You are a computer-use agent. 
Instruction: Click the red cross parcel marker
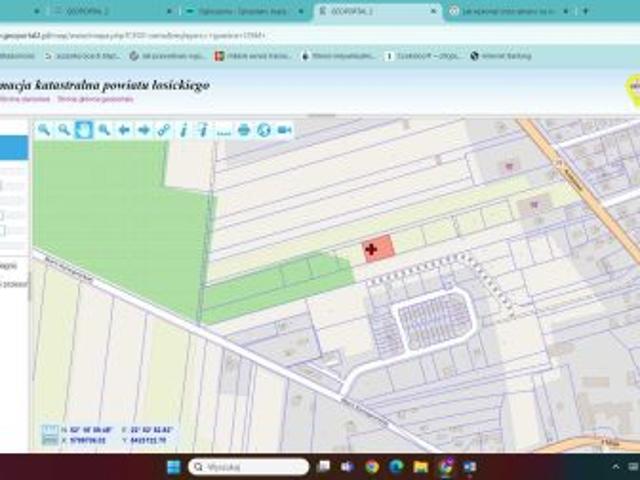(371, 249)
